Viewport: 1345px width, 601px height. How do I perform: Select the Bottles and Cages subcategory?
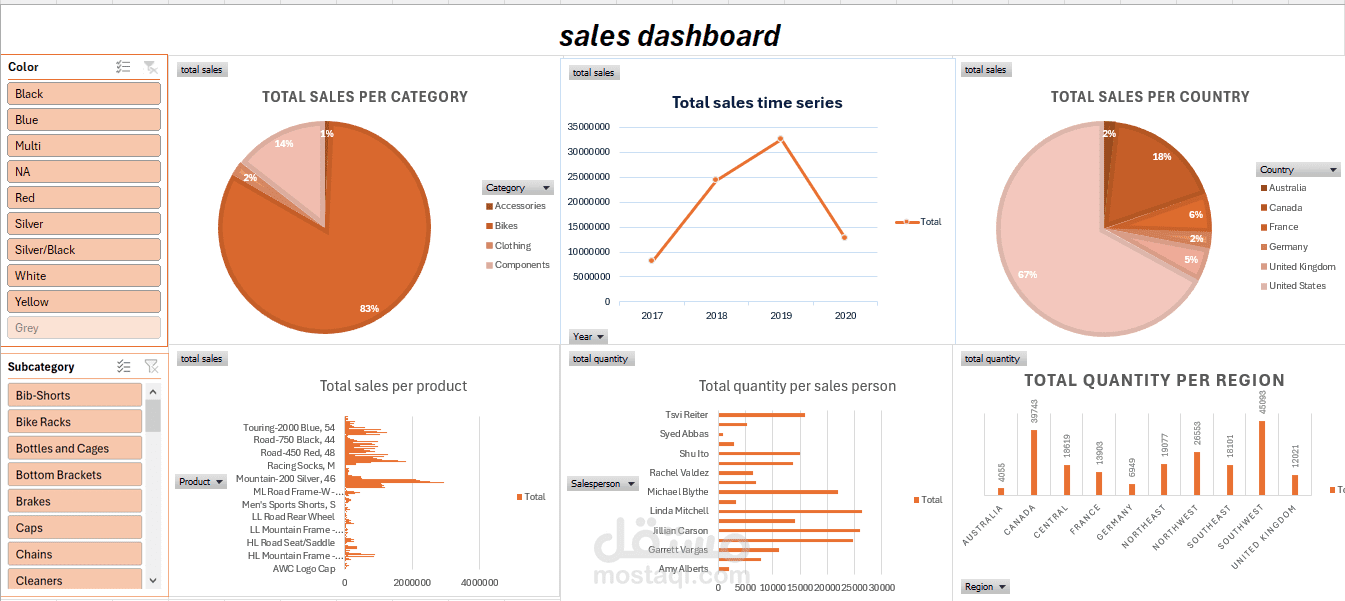75,448
